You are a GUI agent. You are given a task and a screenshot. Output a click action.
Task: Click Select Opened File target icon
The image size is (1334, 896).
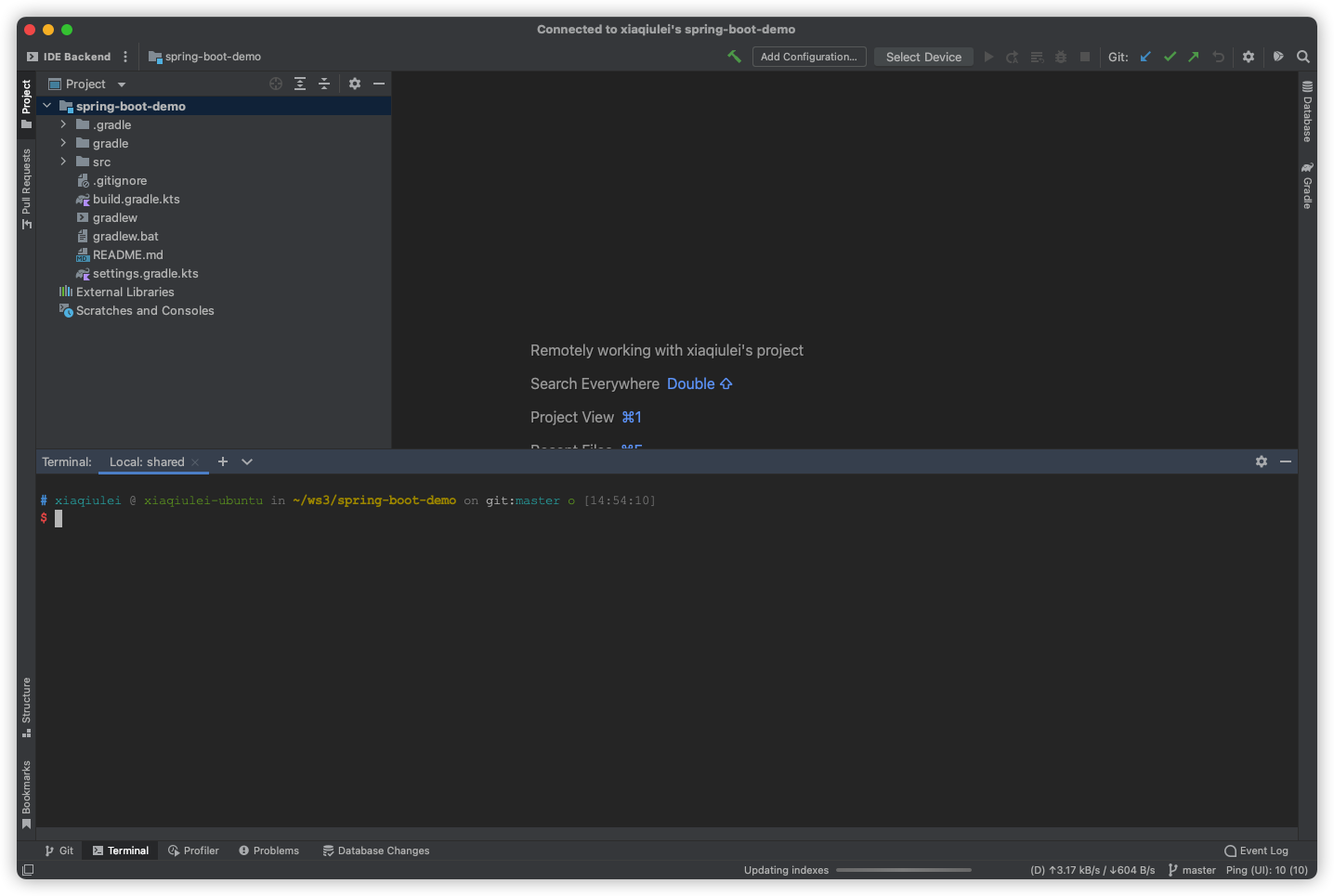click(276, 84)
